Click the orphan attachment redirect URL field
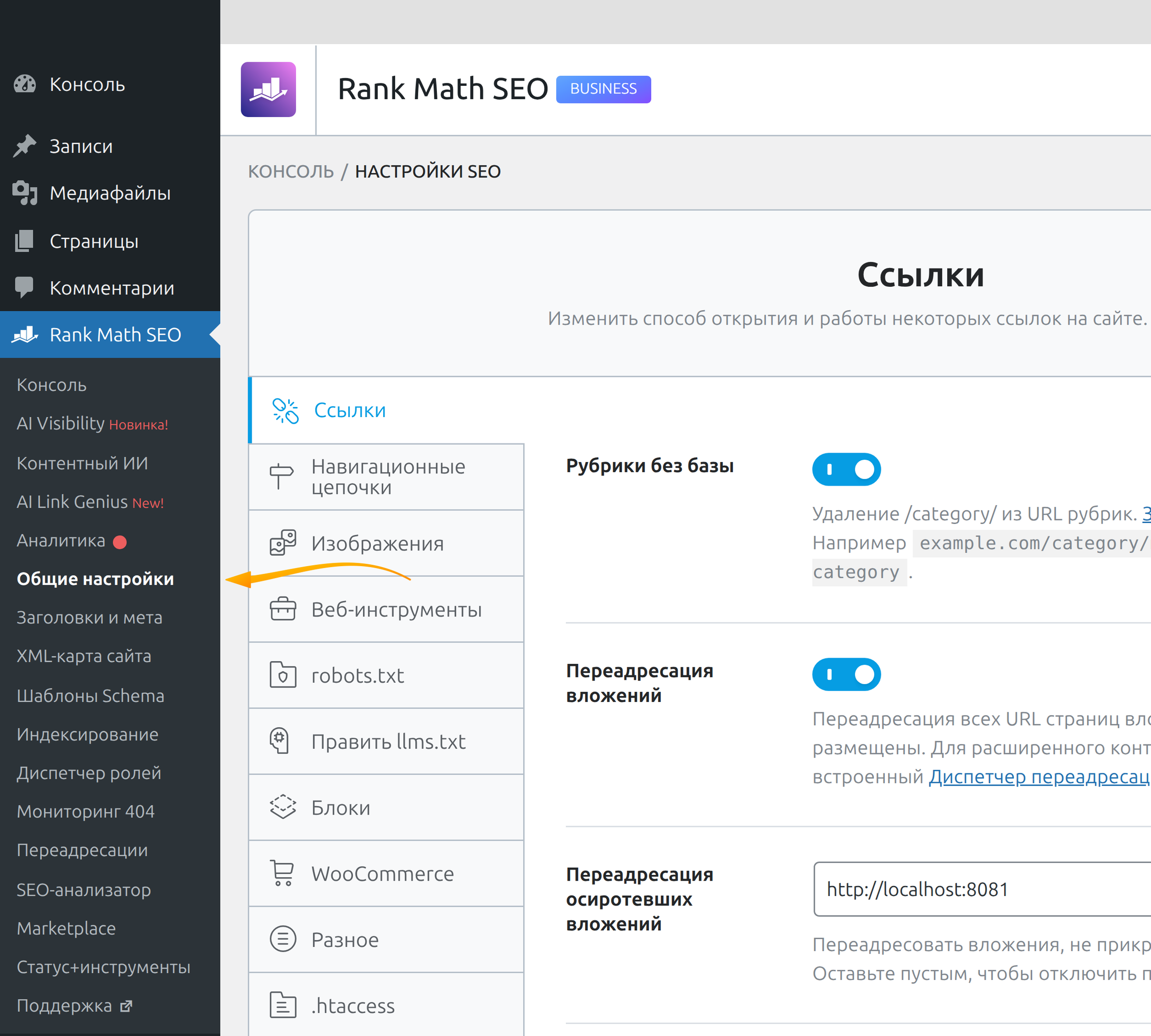Viewport: 1151px width, 1036px height. pyautogui.click(x=982, y=889)
